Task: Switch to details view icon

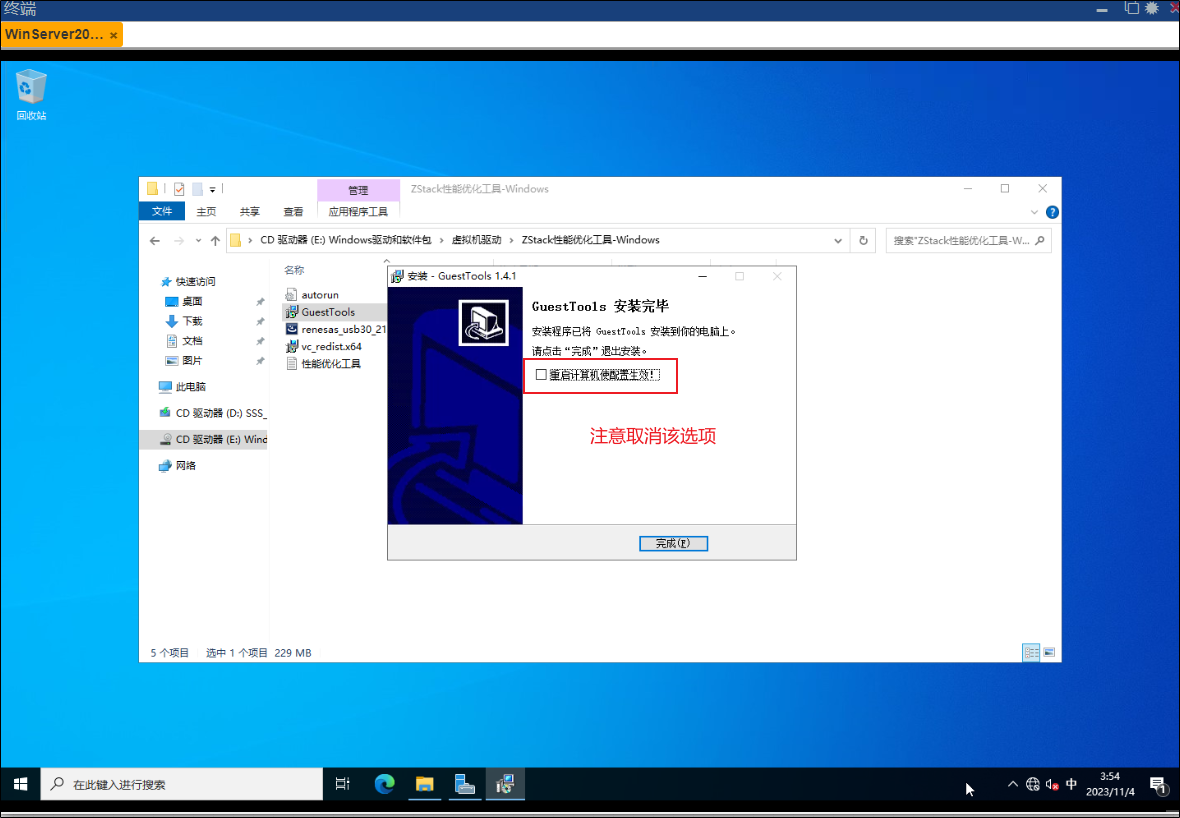Action: 1031,652
